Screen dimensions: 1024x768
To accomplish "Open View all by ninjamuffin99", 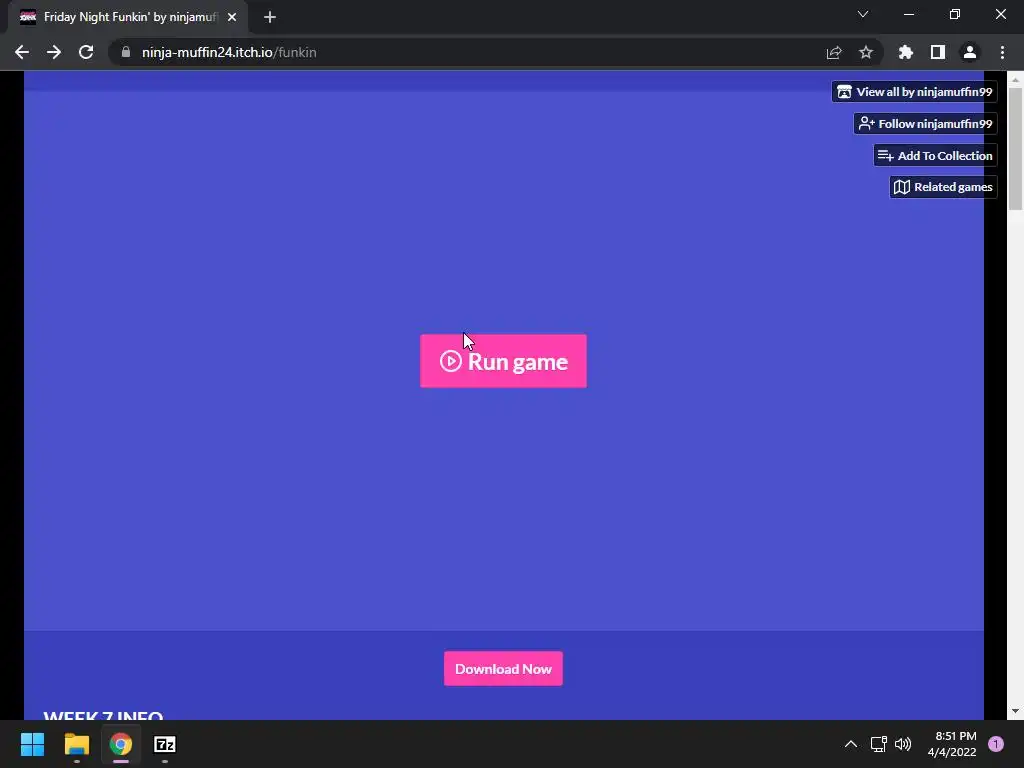I will coord(914,91).
